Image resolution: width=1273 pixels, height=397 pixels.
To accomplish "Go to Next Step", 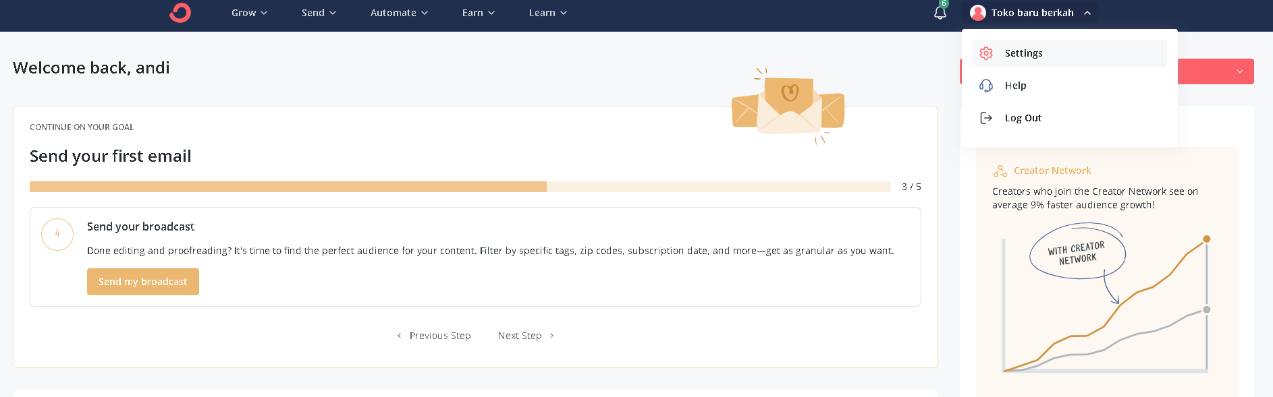I will [x=526, y=336].
